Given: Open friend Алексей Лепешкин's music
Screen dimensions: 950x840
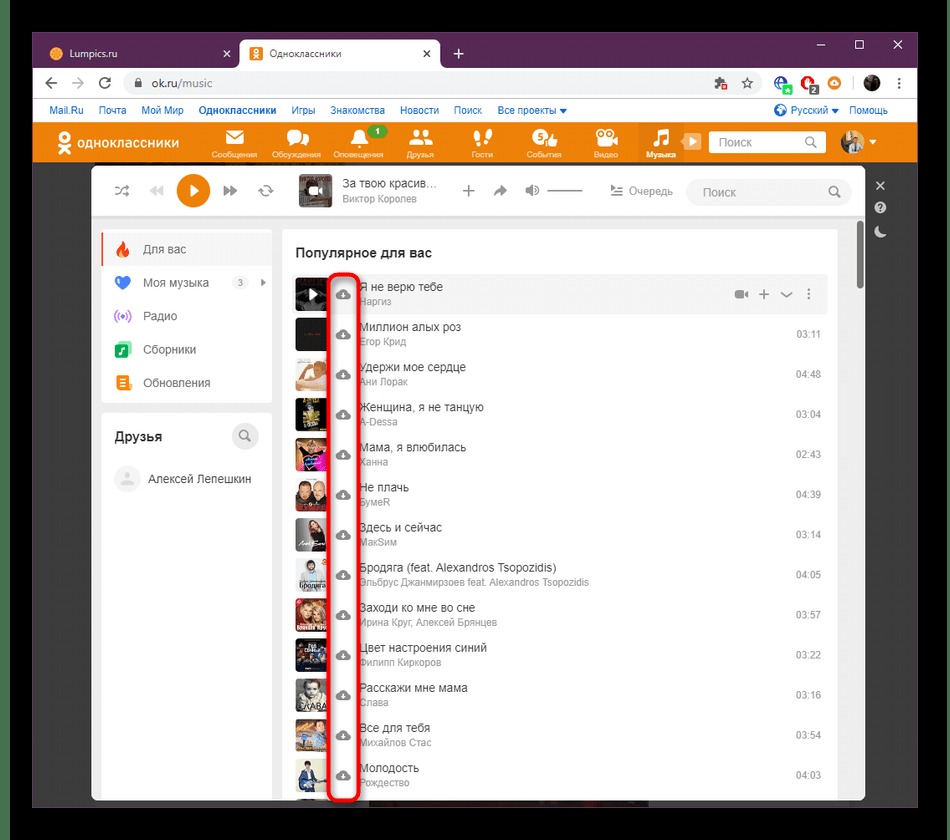Looking at the screenshot, I should pos(183,479).
